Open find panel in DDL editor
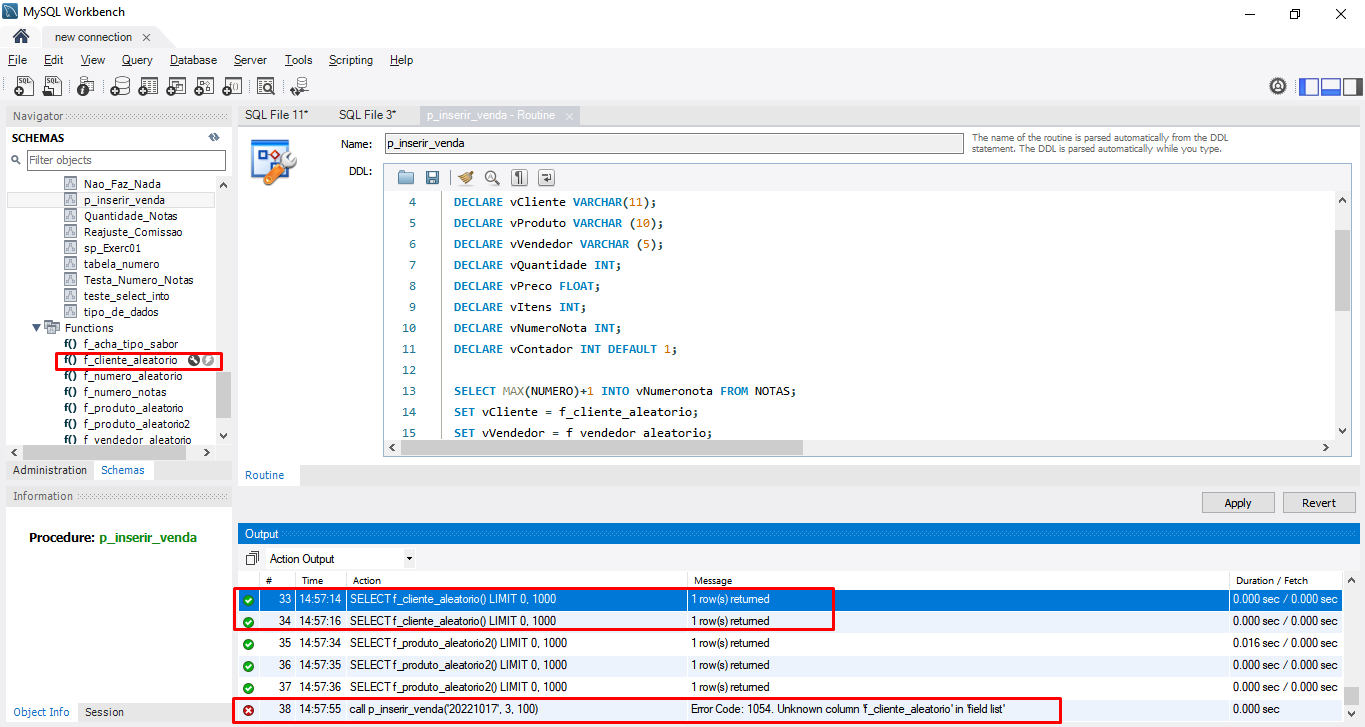The image size is (1365, 727). [x=492, y=177]
